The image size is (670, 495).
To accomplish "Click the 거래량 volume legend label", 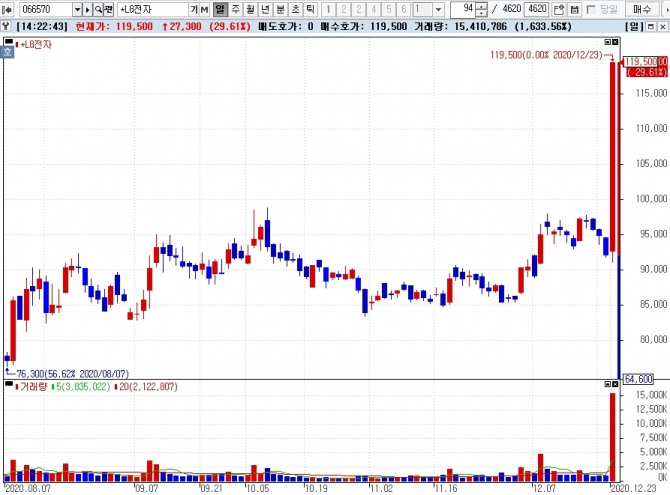I will [33, 387].
